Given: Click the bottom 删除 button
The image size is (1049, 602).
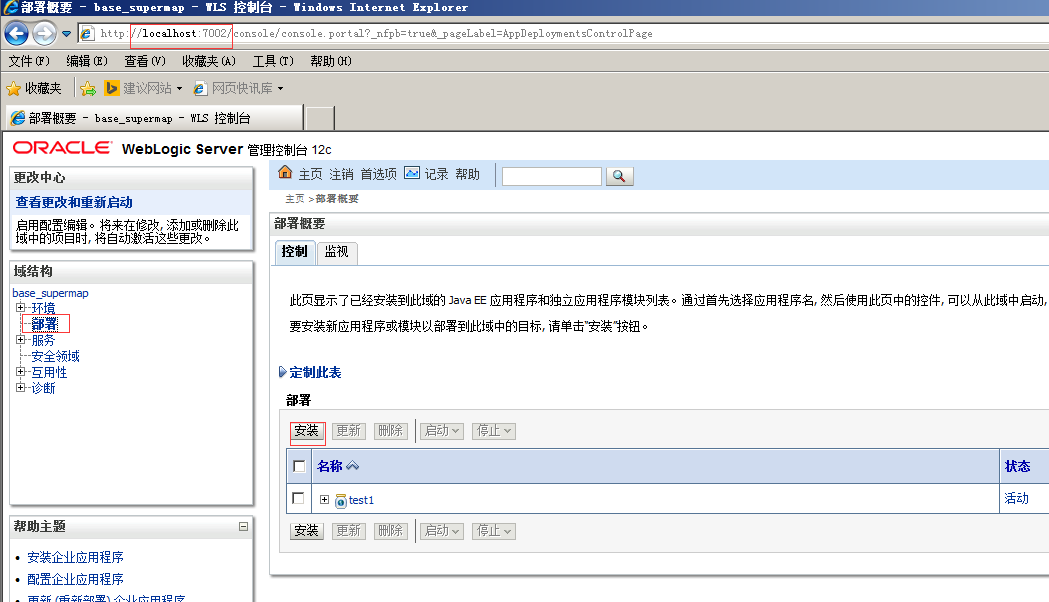Looking at the screenshot, I should click(391, 531).
